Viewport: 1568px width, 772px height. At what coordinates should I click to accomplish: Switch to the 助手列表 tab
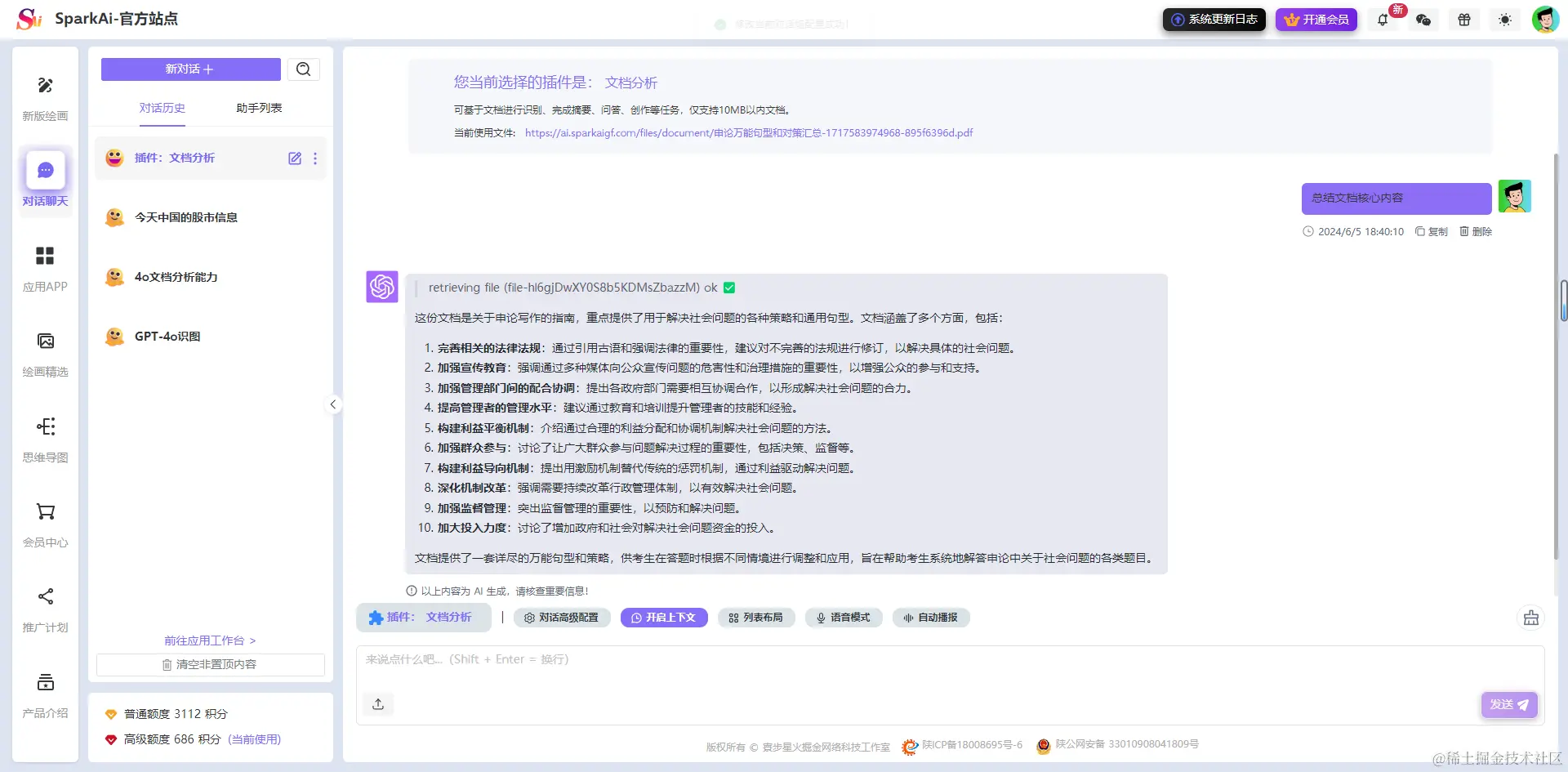tap(258, 107)
